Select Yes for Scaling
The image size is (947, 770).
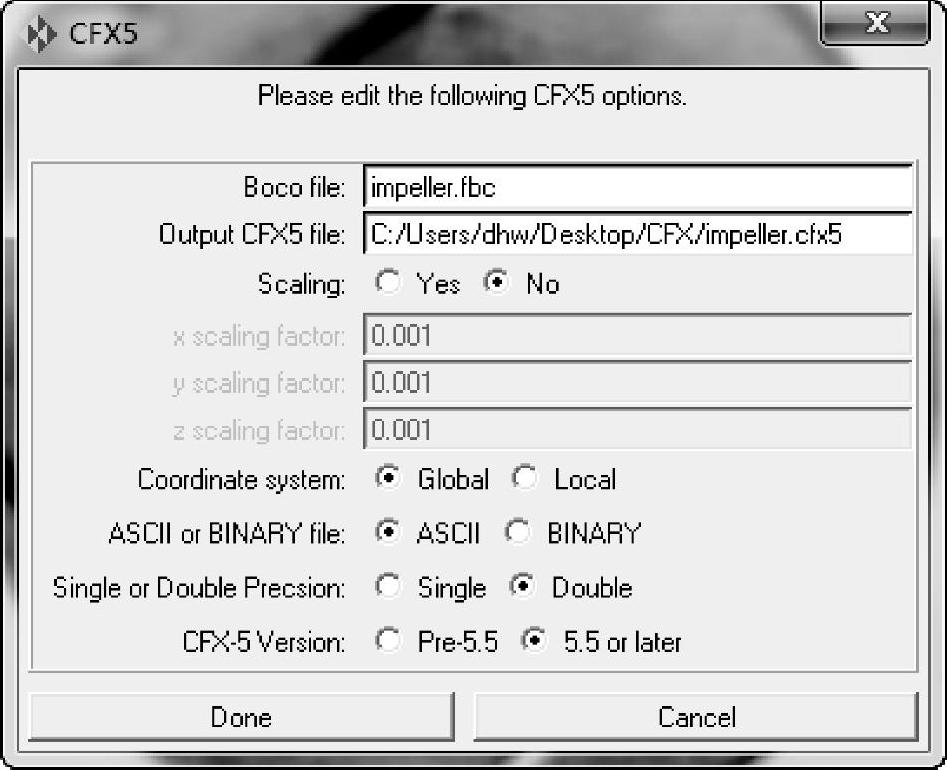tap(388, 282)
